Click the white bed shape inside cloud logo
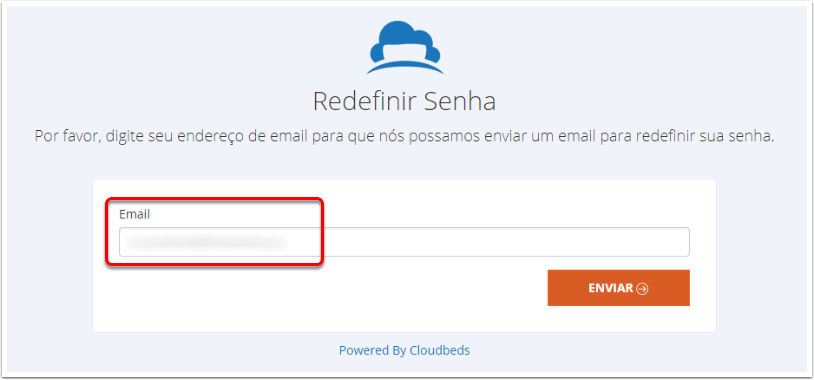The width and height of the screenshot is (814, 380). pyautogui.click(x=405, y=48)
